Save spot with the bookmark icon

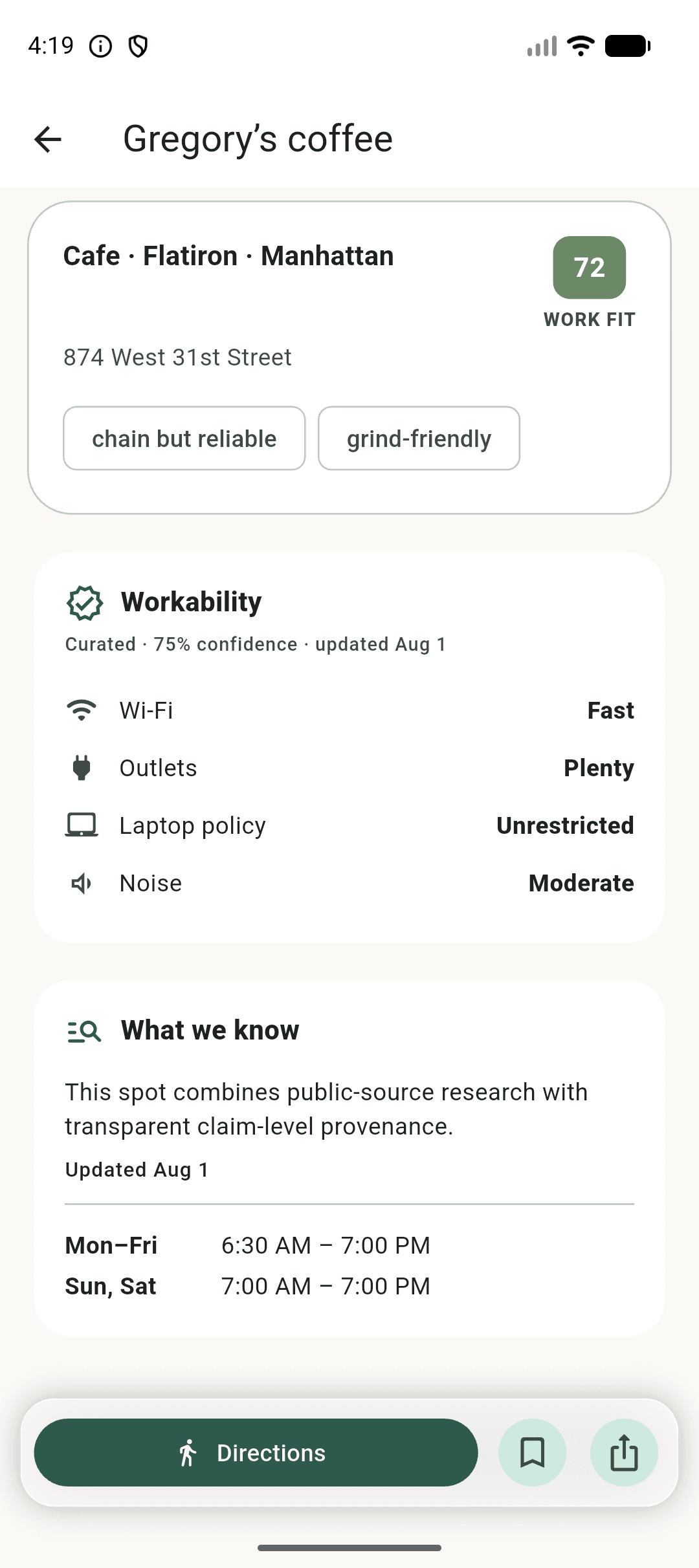pos(532,1452)
